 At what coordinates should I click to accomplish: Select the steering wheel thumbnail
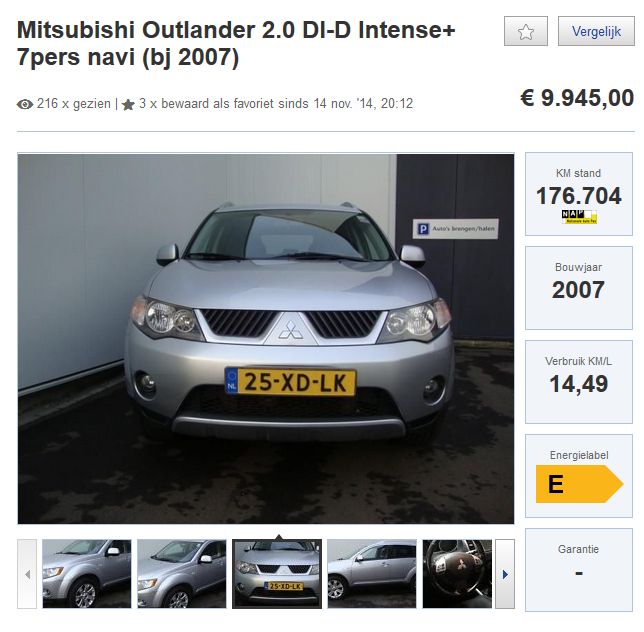point(457,574)
